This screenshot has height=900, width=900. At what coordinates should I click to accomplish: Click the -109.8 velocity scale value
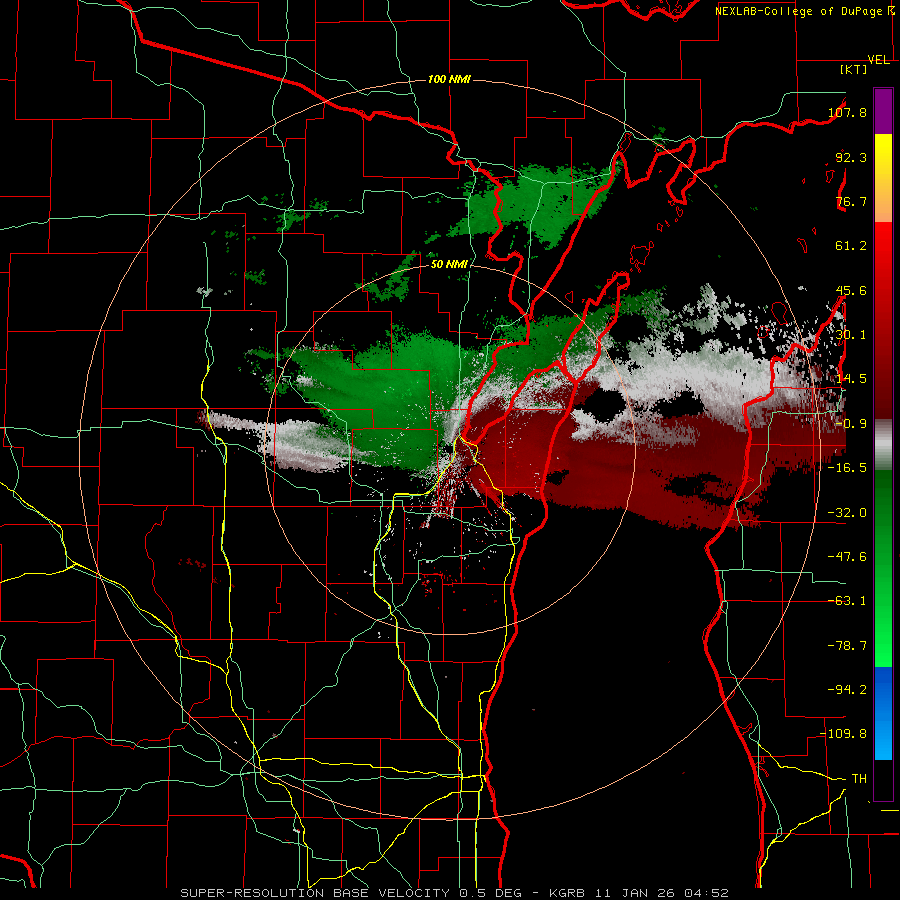843,734
